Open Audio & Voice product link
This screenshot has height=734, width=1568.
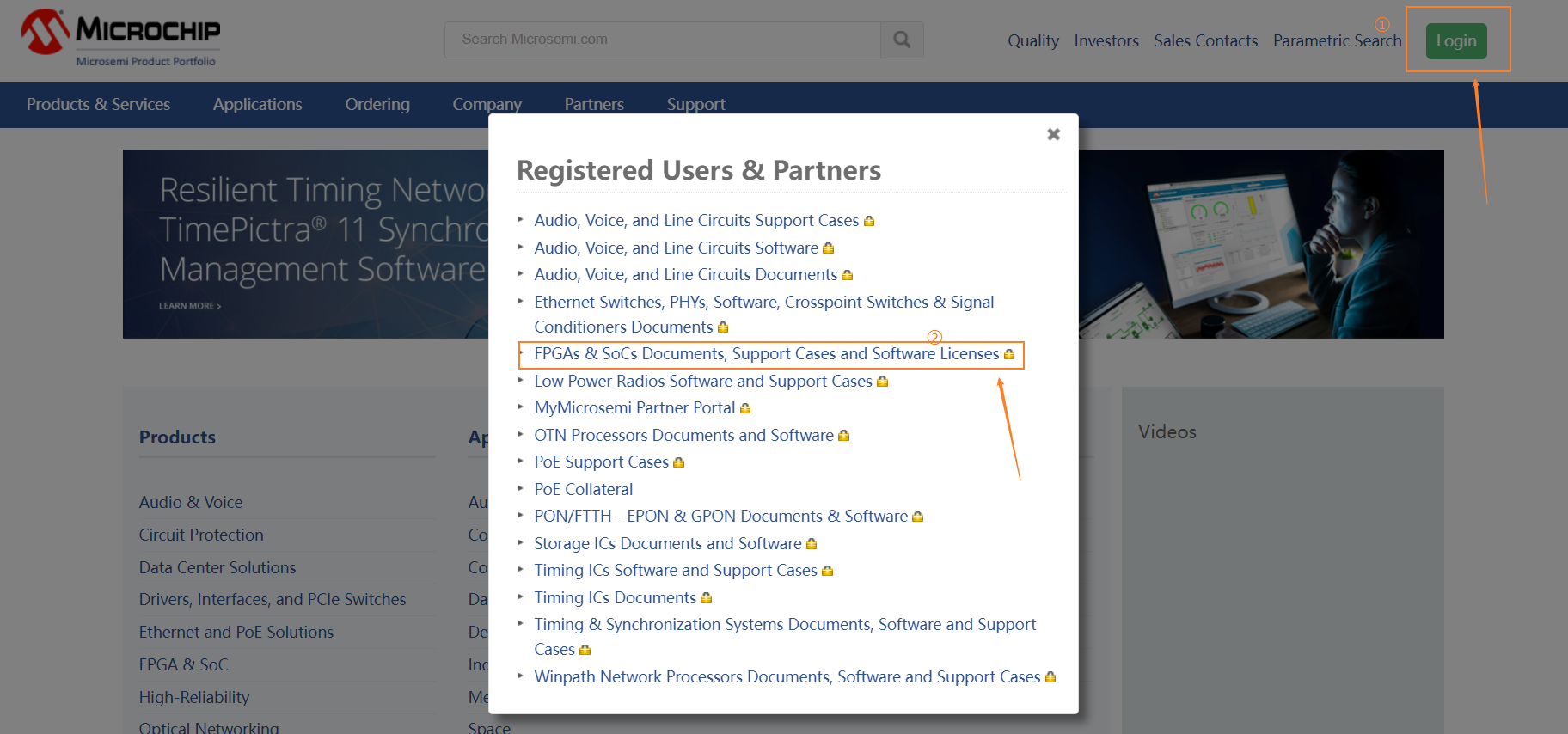click(x=191, y=502)
